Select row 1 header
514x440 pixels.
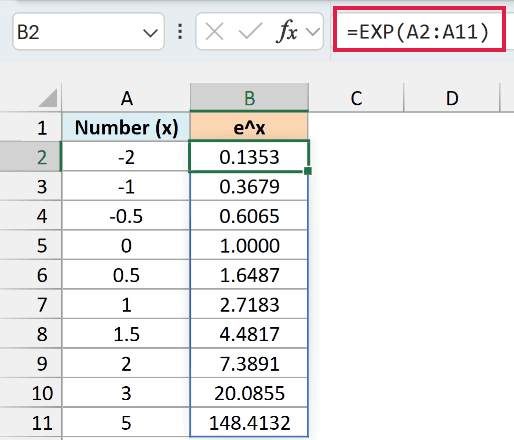point(31,127)
